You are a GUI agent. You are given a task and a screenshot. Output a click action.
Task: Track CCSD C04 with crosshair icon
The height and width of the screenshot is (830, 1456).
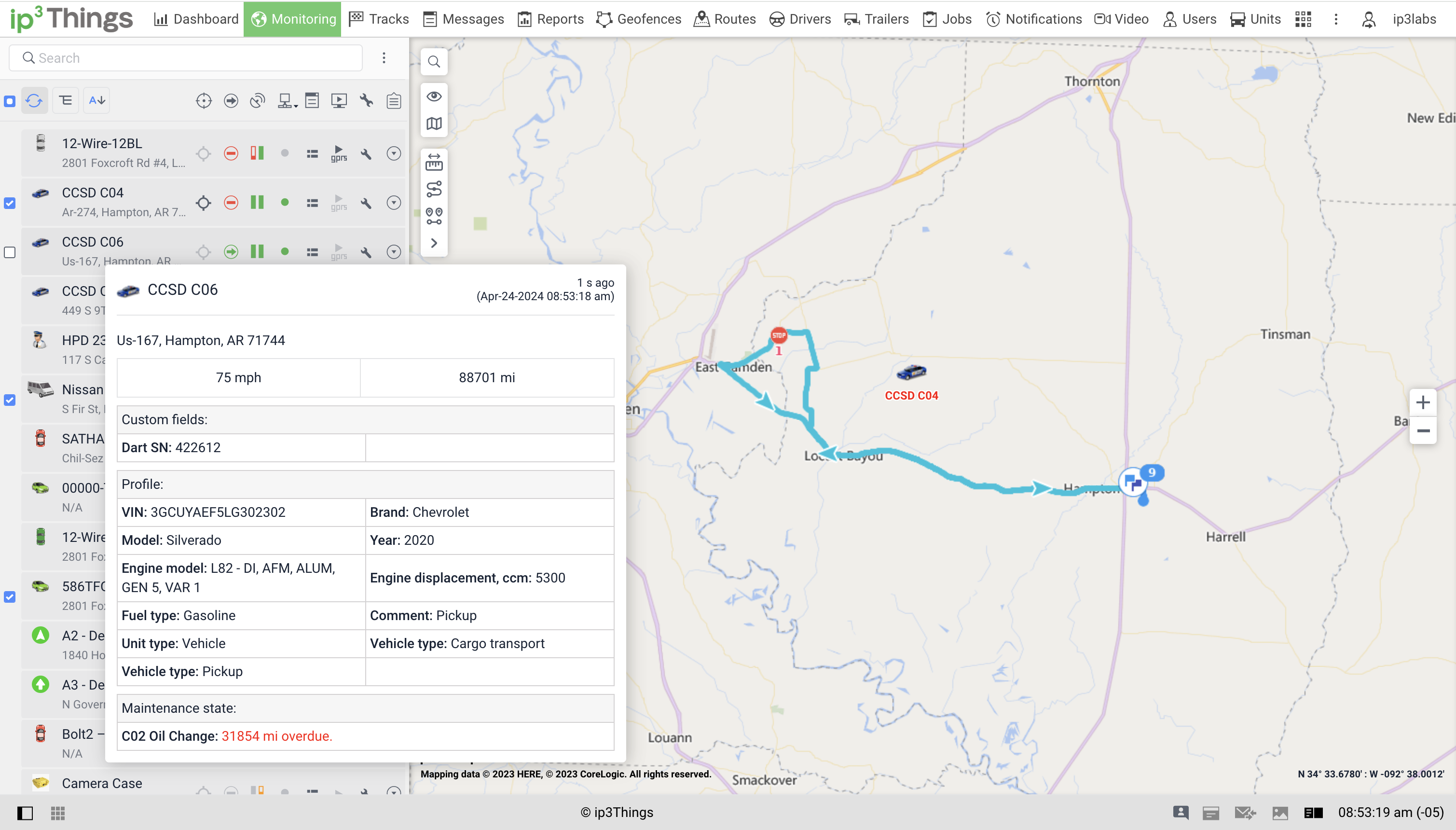pos(204,203)
